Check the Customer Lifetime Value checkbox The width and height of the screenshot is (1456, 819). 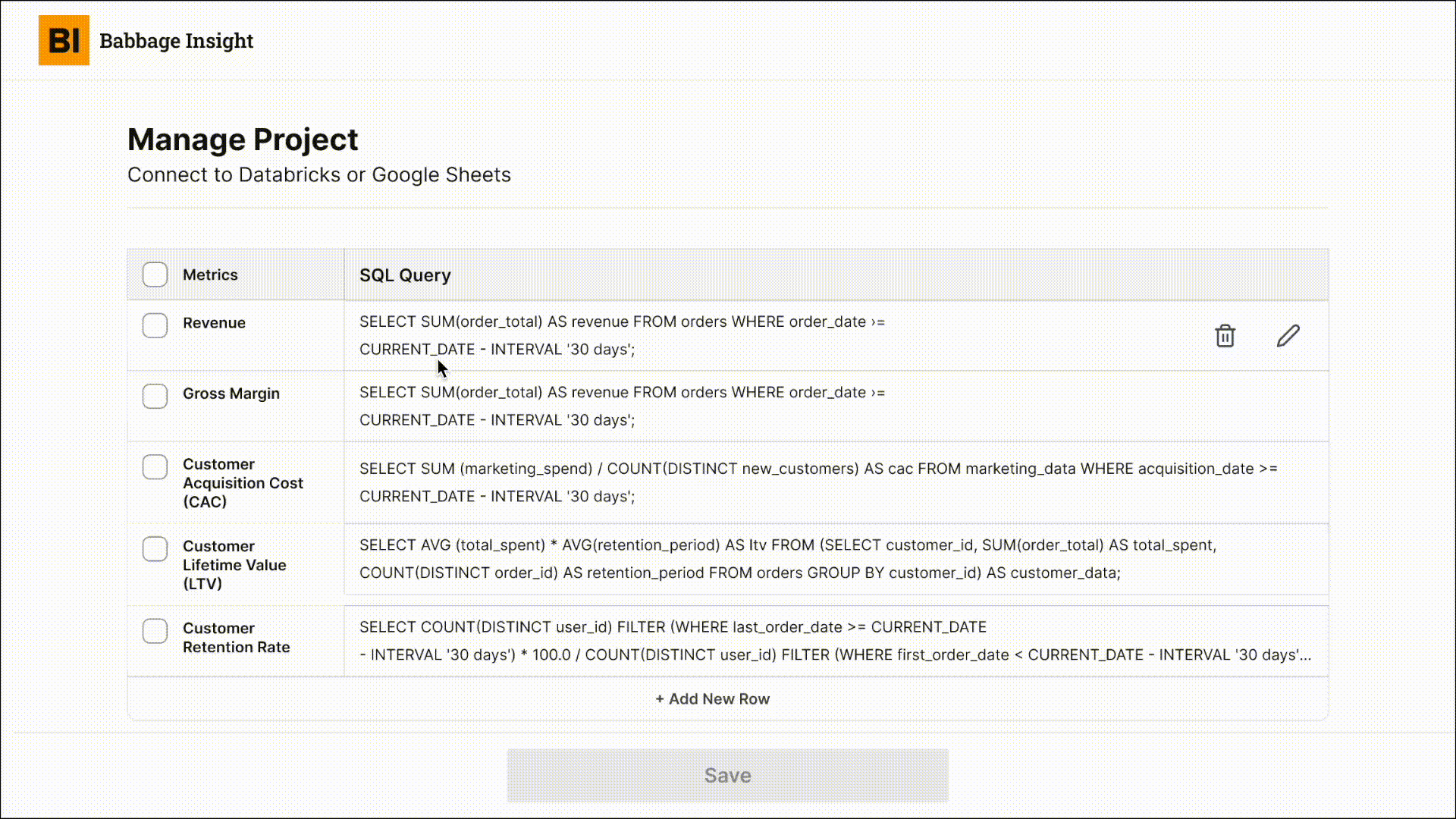(155, 549)
